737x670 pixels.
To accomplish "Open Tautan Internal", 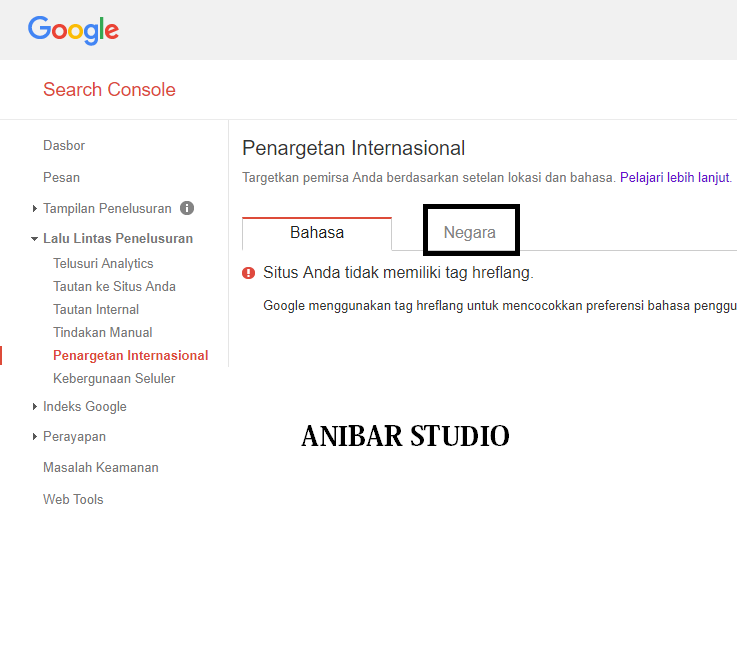I will coord(96,309).
